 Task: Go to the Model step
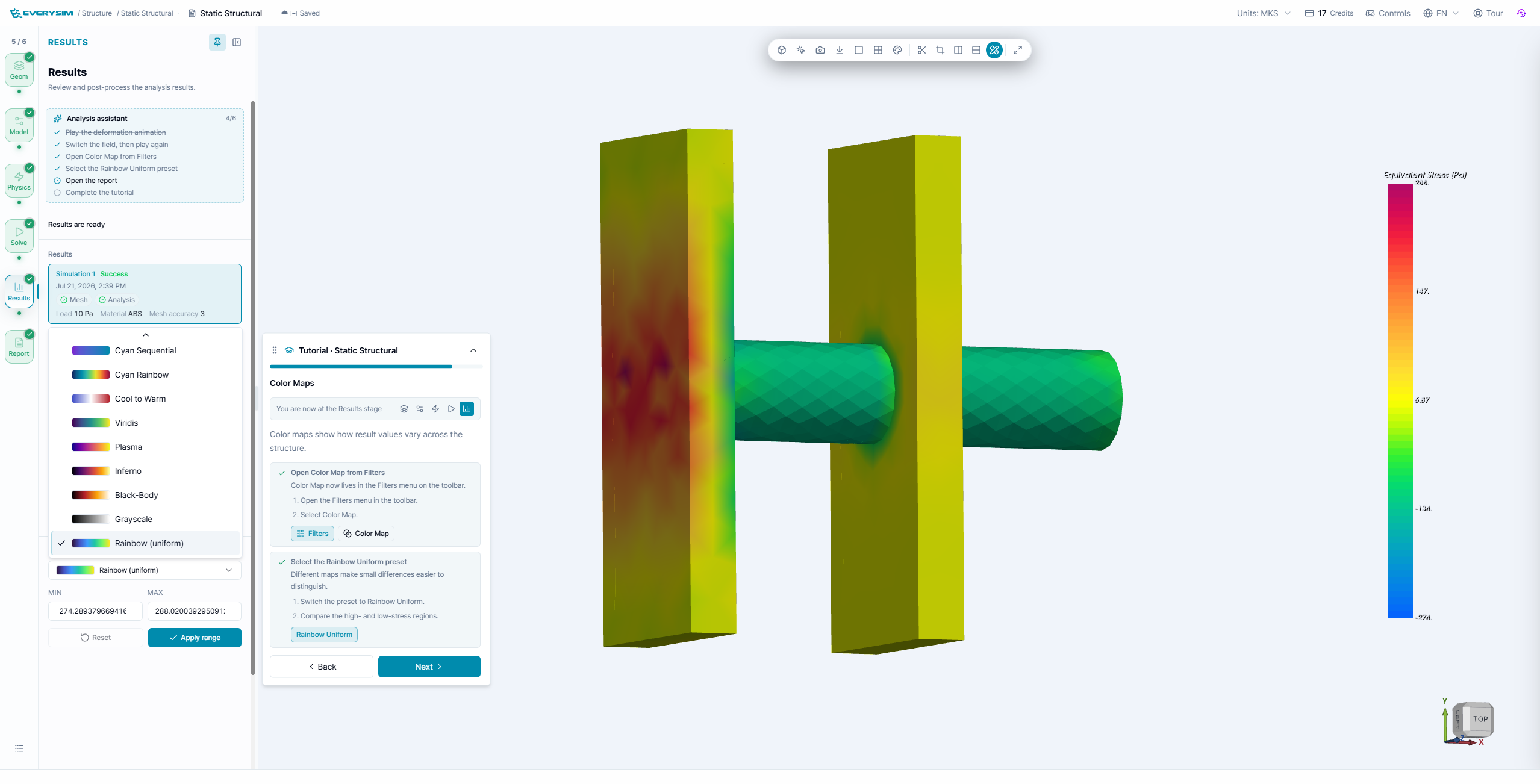pyautogui.click(x=19, y=125)
